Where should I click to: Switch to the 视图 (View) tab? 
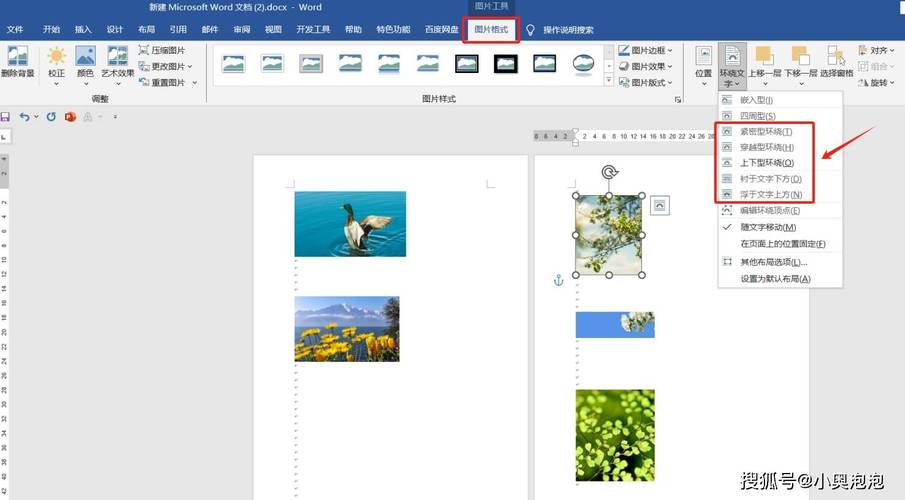(x=273, y=29)
